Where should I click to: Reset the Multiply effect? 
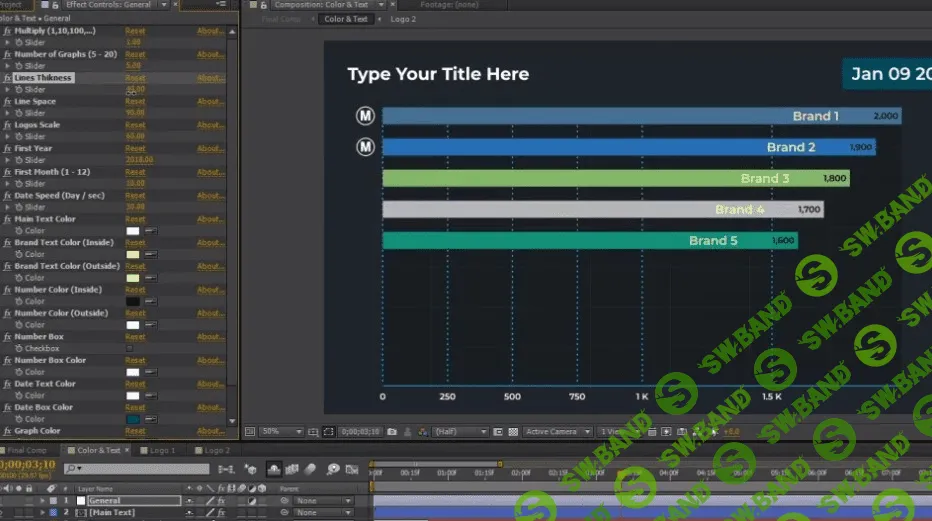(135, 31)
